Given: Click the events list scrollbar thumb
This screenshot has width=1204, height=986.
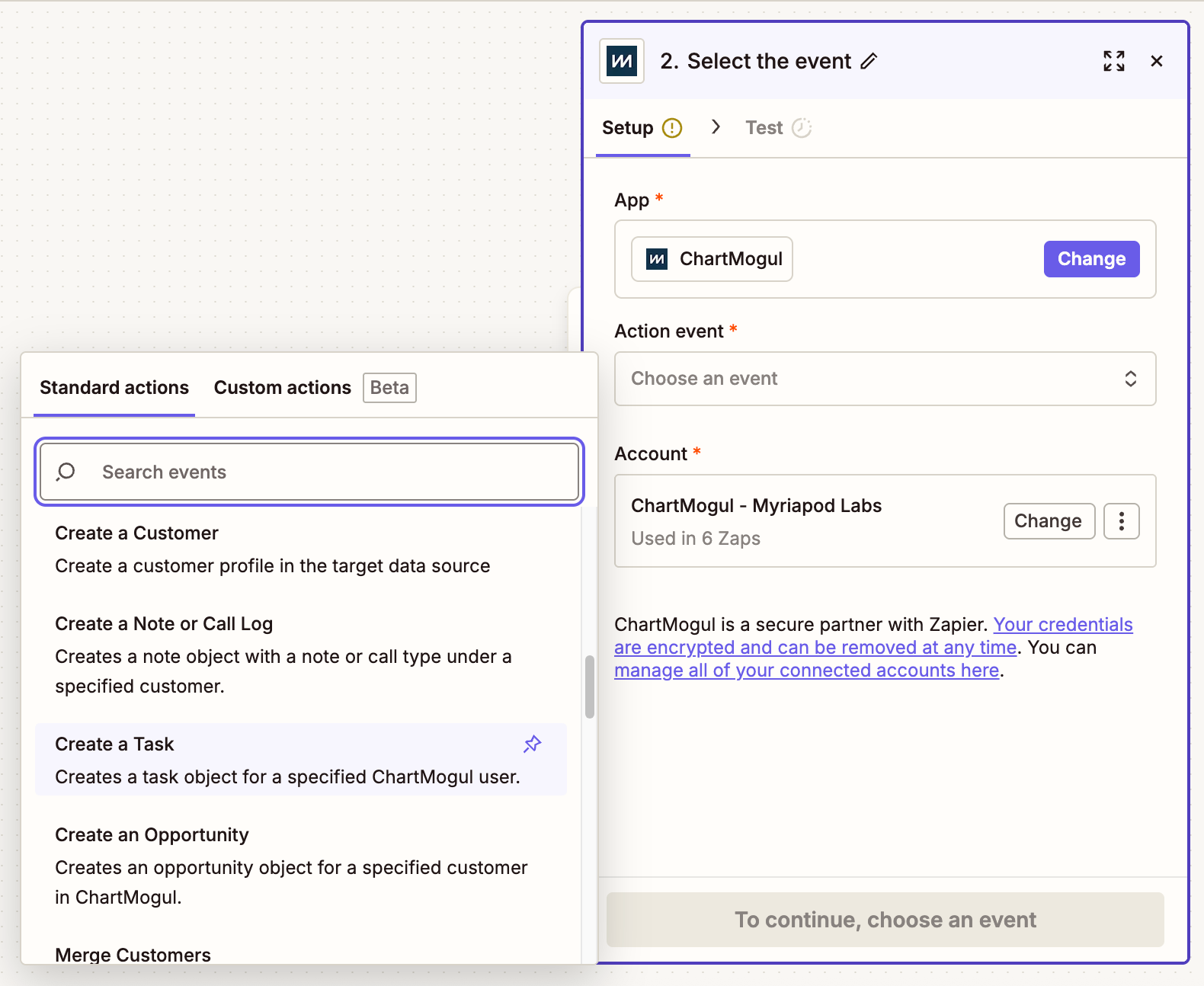Looking at the screenshot, I should [x=589, y=687].
